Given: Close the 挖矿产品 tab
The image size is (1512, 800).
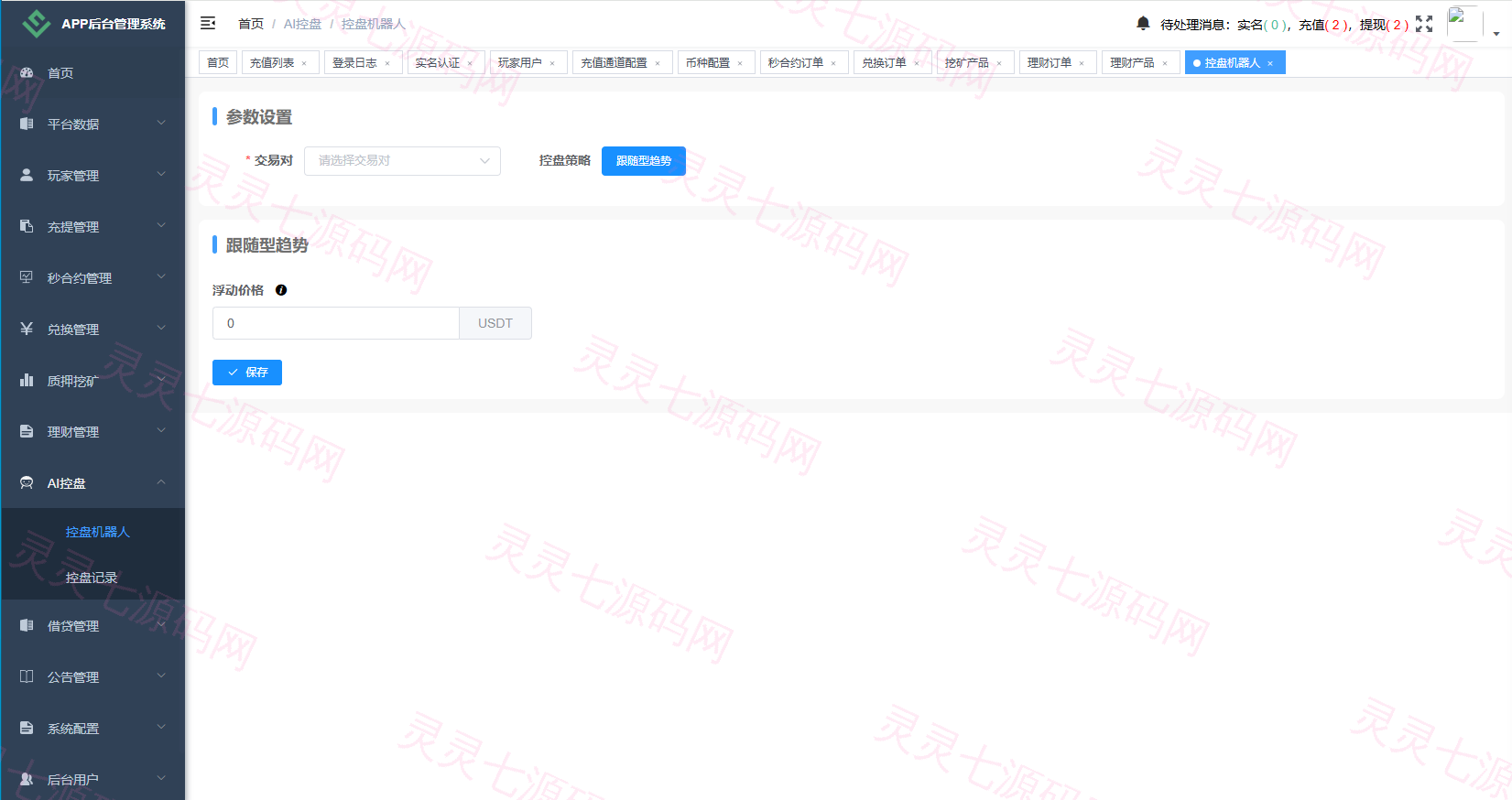Looking at the screenshot, I should [x=999, y=64].
